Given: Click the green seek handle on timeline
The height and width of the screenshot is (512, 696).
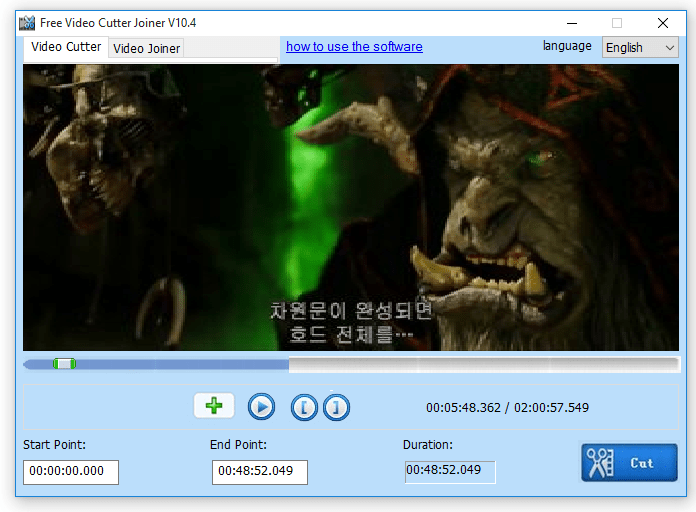Looking at the screenshot, I should pos(64,364).
